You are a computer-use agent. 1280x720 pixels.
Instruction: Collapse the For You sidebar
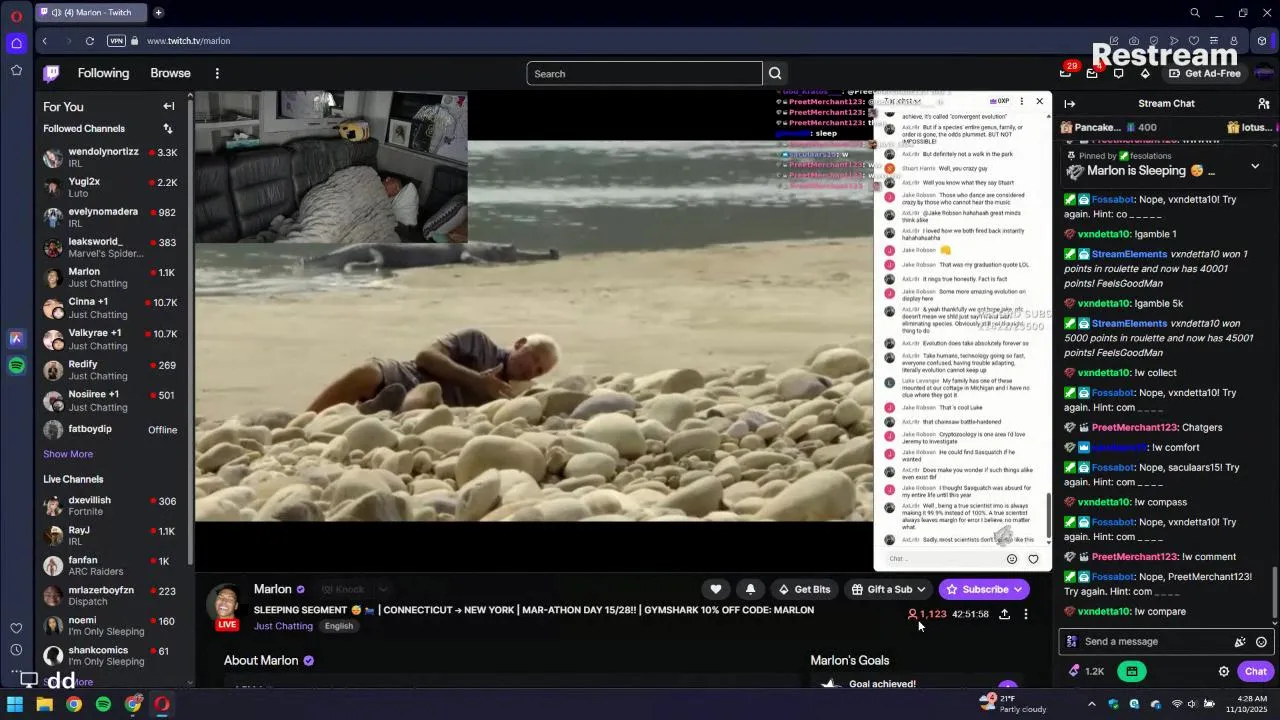pos(169,106)
